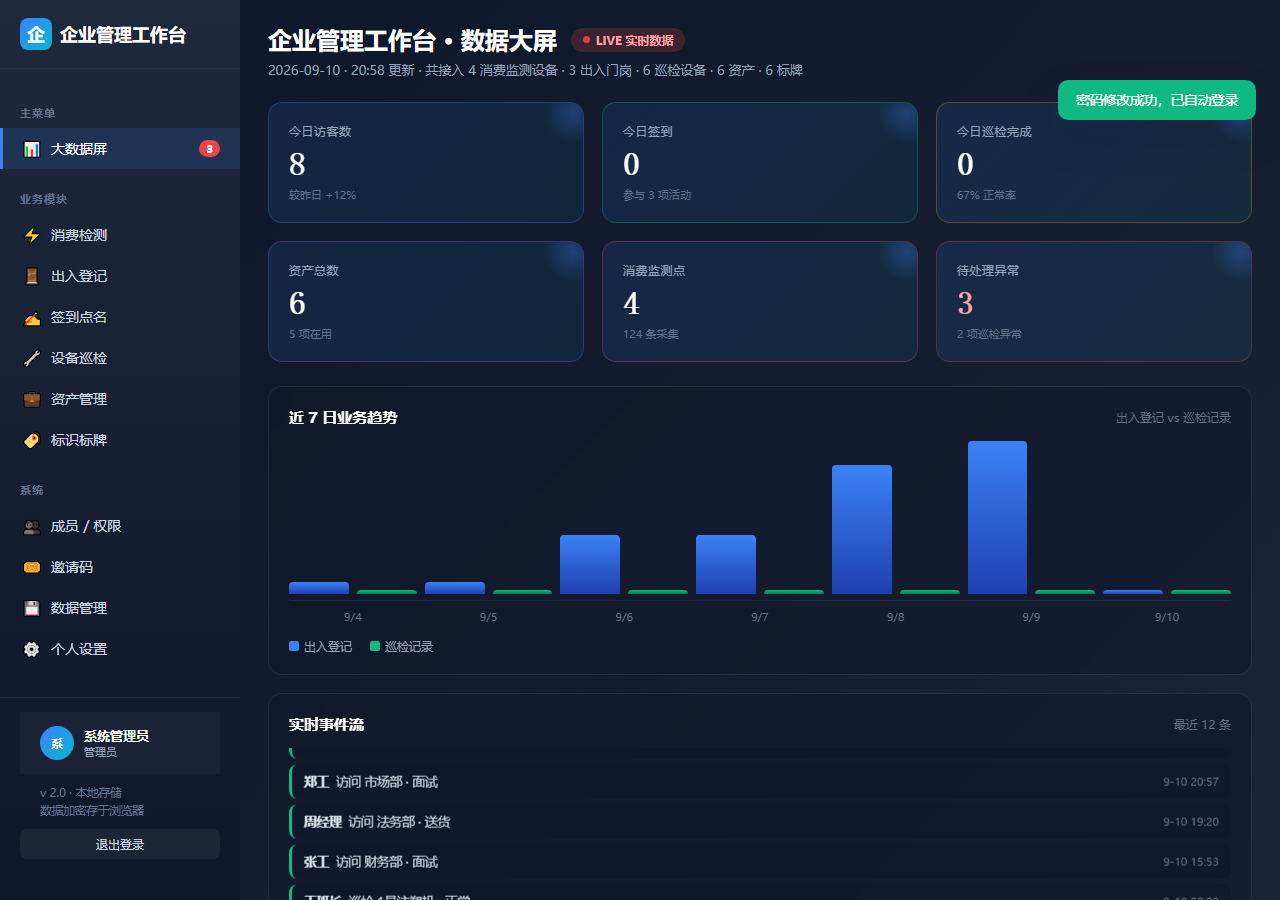
Task: Open the 大数据屏 menu item
Action: [x=120, y=149]
